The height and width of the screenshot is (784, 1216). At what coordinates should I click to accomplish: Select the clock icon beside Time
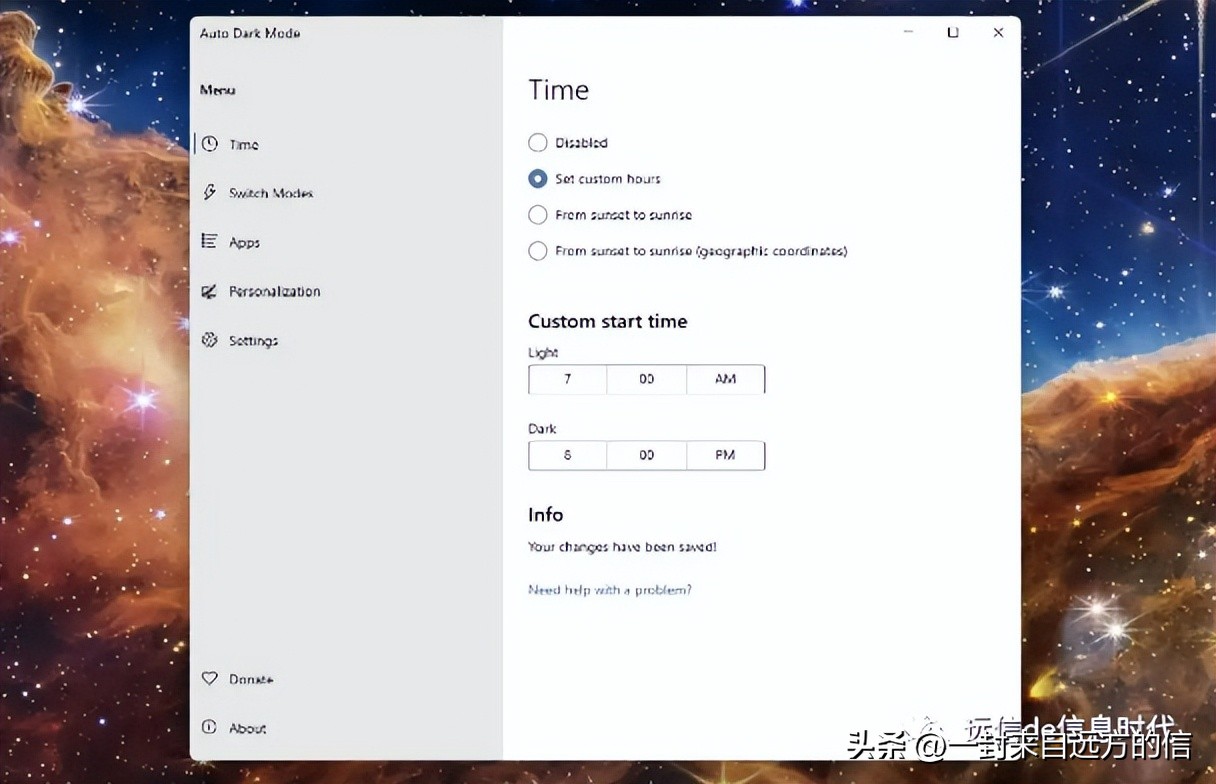point(211,144)
